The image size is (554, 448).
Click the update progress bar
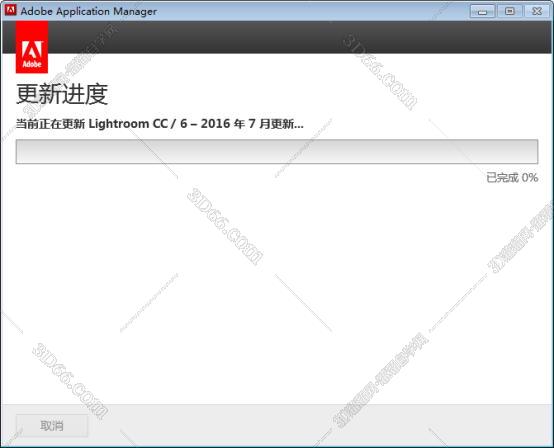277,152
